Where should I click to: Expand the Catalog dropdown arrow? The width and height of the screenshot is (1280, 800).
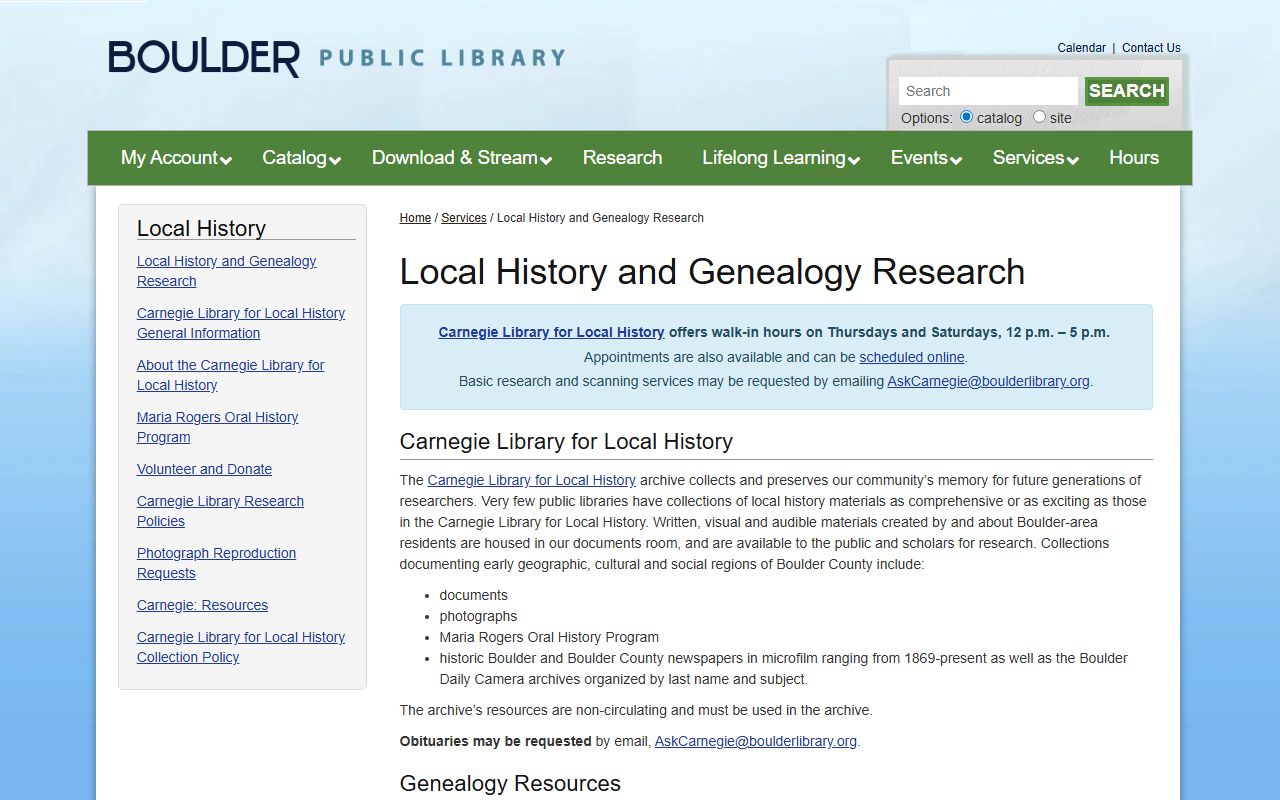pos(335,160)
